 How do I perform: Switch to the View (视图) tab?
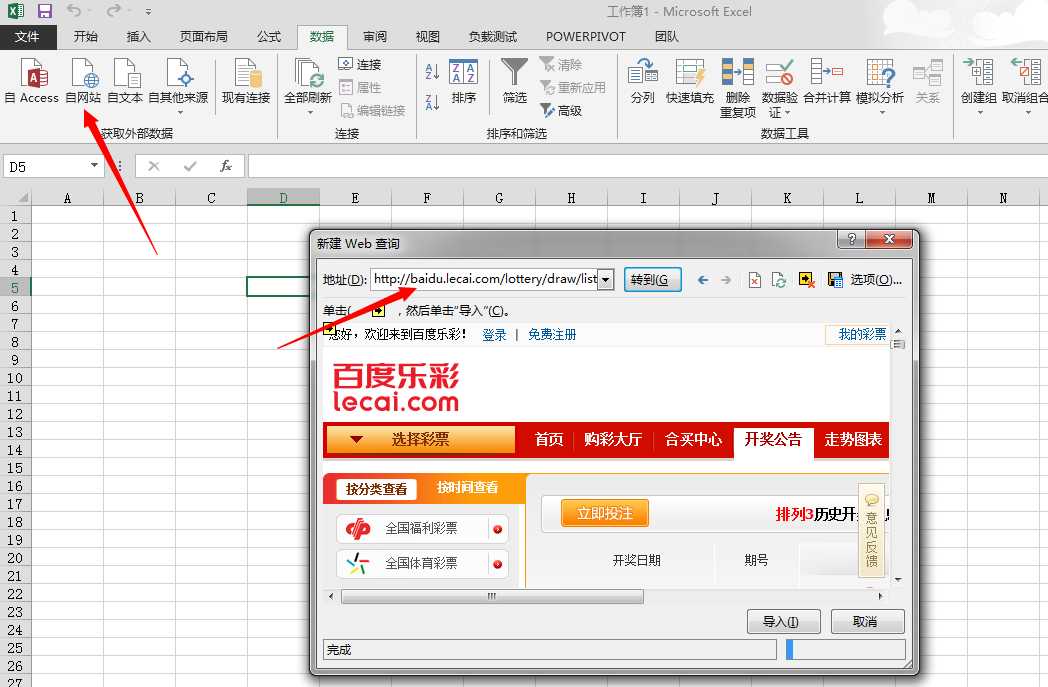pyautogui.click(x=428, y=37)
